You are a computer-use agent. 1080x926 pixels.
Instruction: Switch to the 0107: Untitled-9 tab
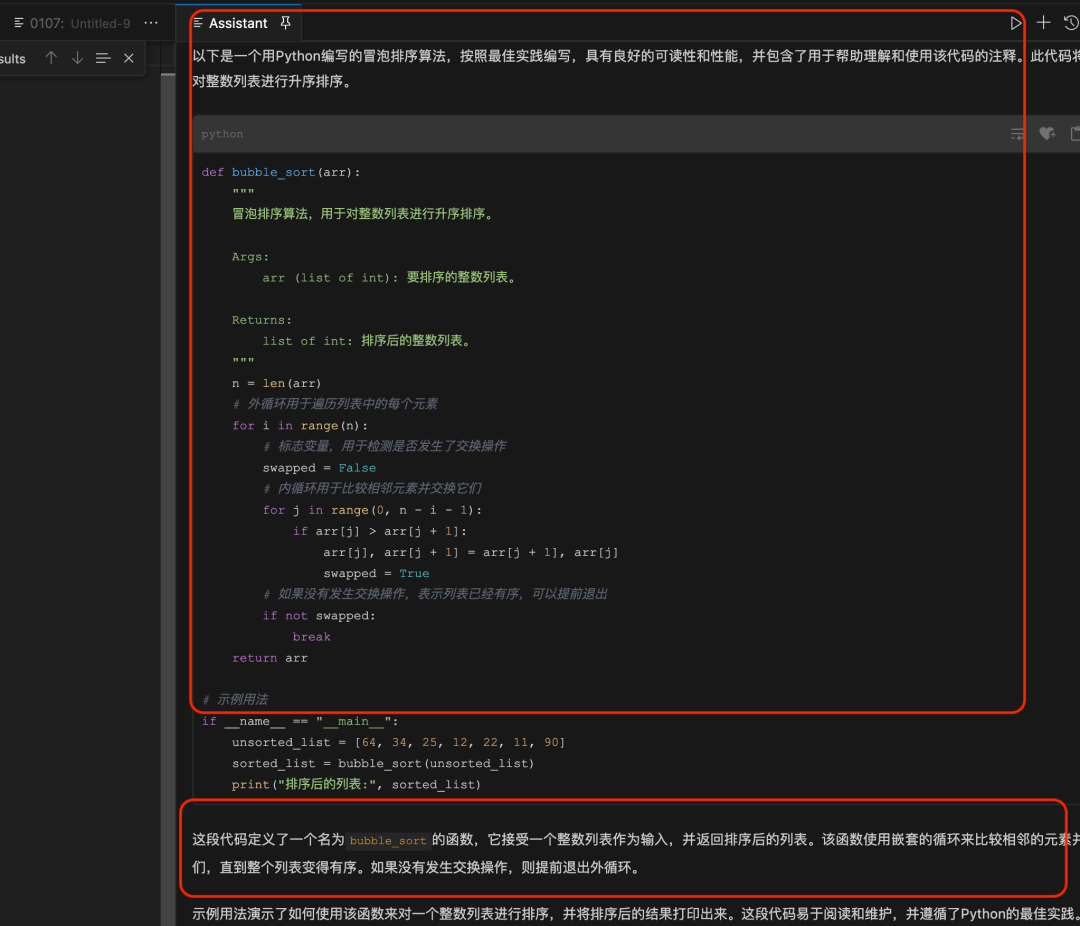pyautogui.click(x=72, y=23)
